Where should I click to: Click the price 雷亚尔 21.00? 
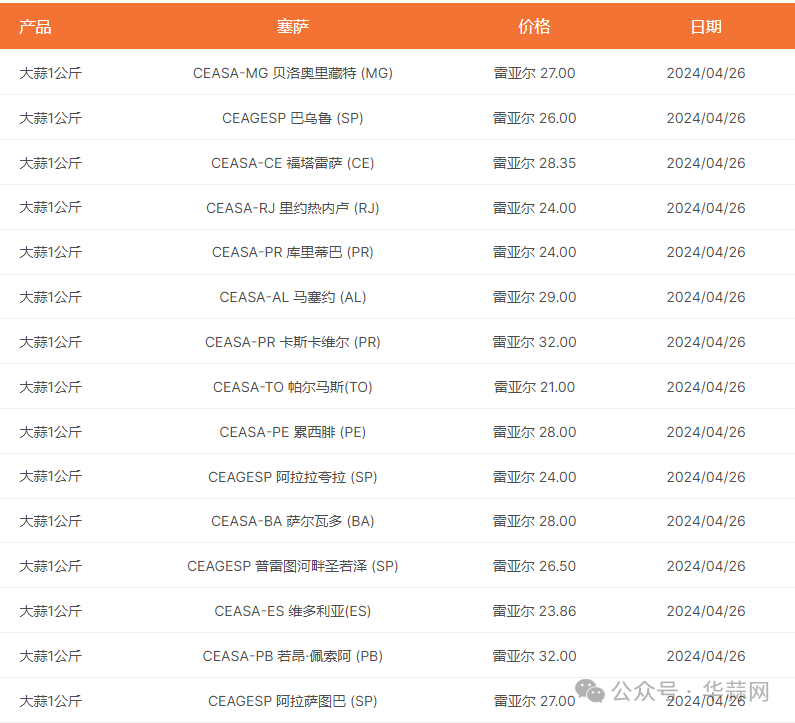tap(534, 387)
